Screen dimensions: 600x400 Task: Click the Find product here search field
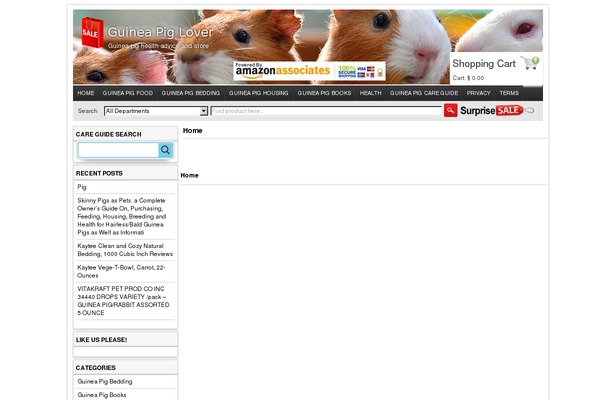tap(326, 111)
